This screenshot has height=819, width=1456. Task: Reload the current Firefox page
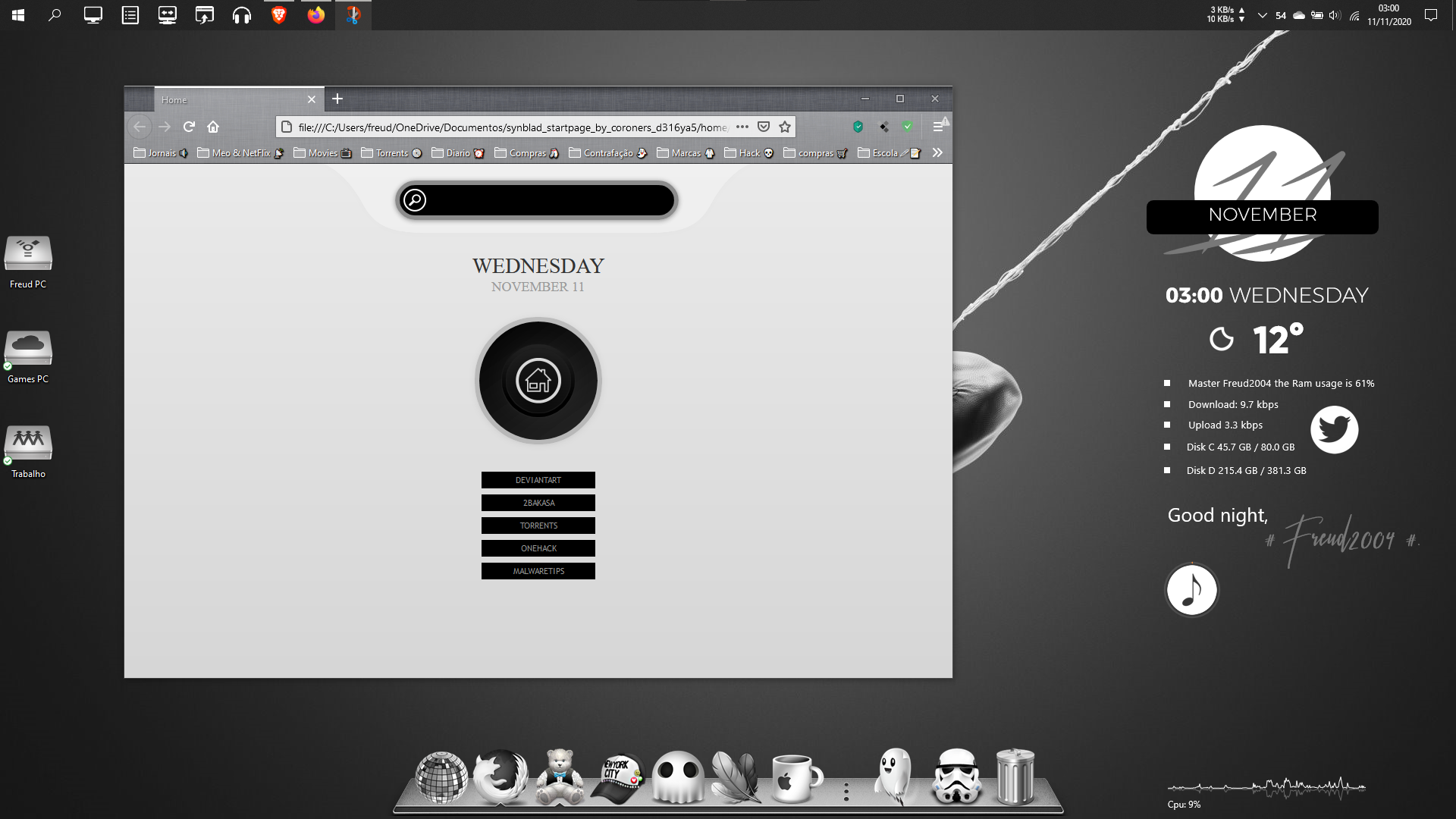pos(189,127)
